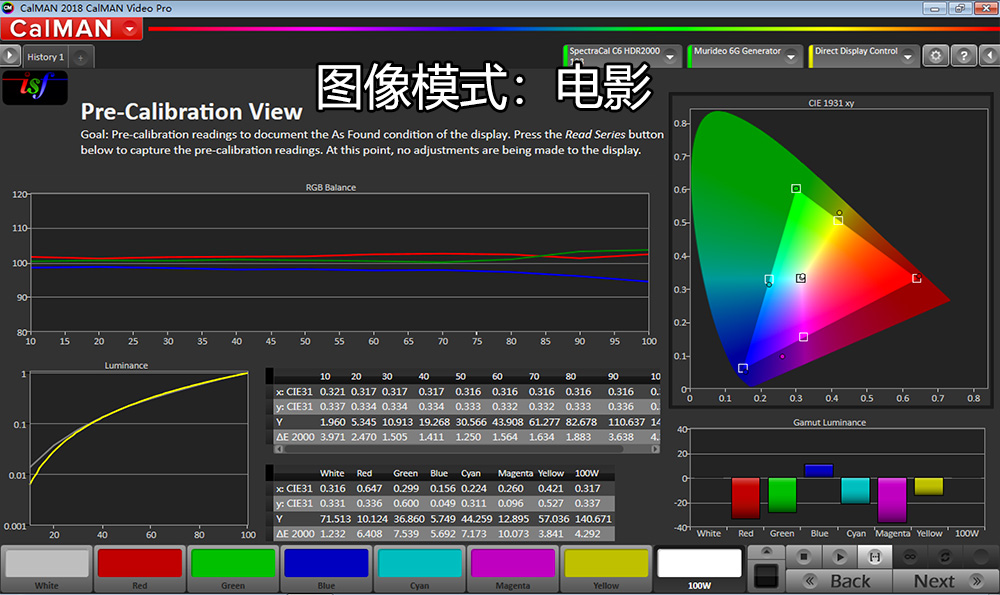Click the grayscale table horizontal scrollbar
1000x595 pixels.
pyautogui.click(x=453, y=449)
